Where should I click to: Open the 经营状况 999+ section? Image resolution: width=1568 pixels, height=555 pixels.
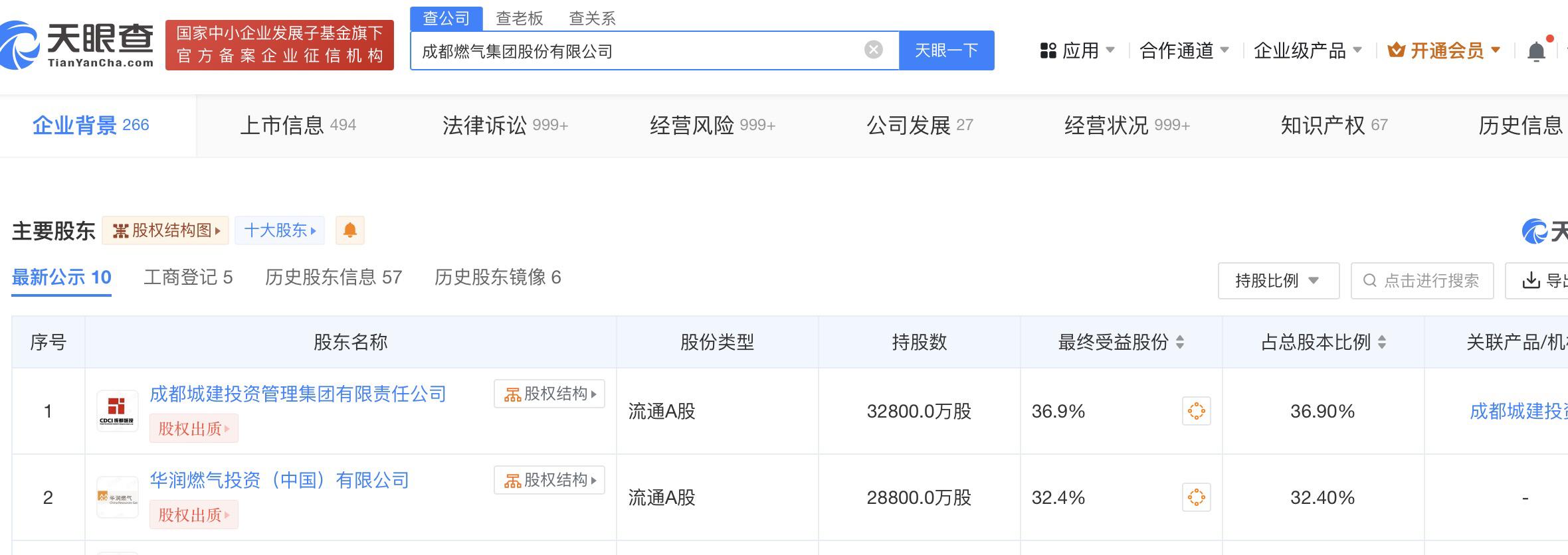(x=1127, y=125)
